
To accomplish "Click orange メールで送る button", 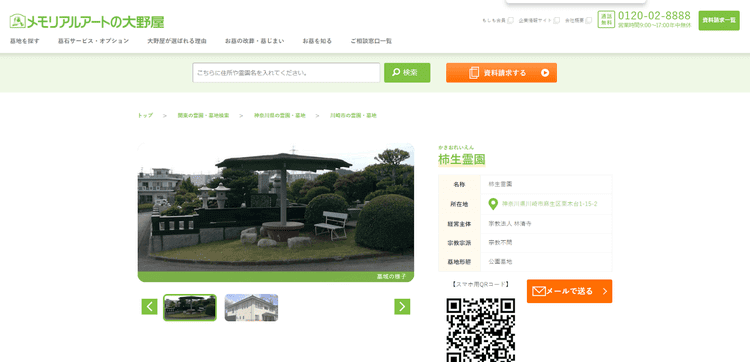I will (x=570, y=291).
